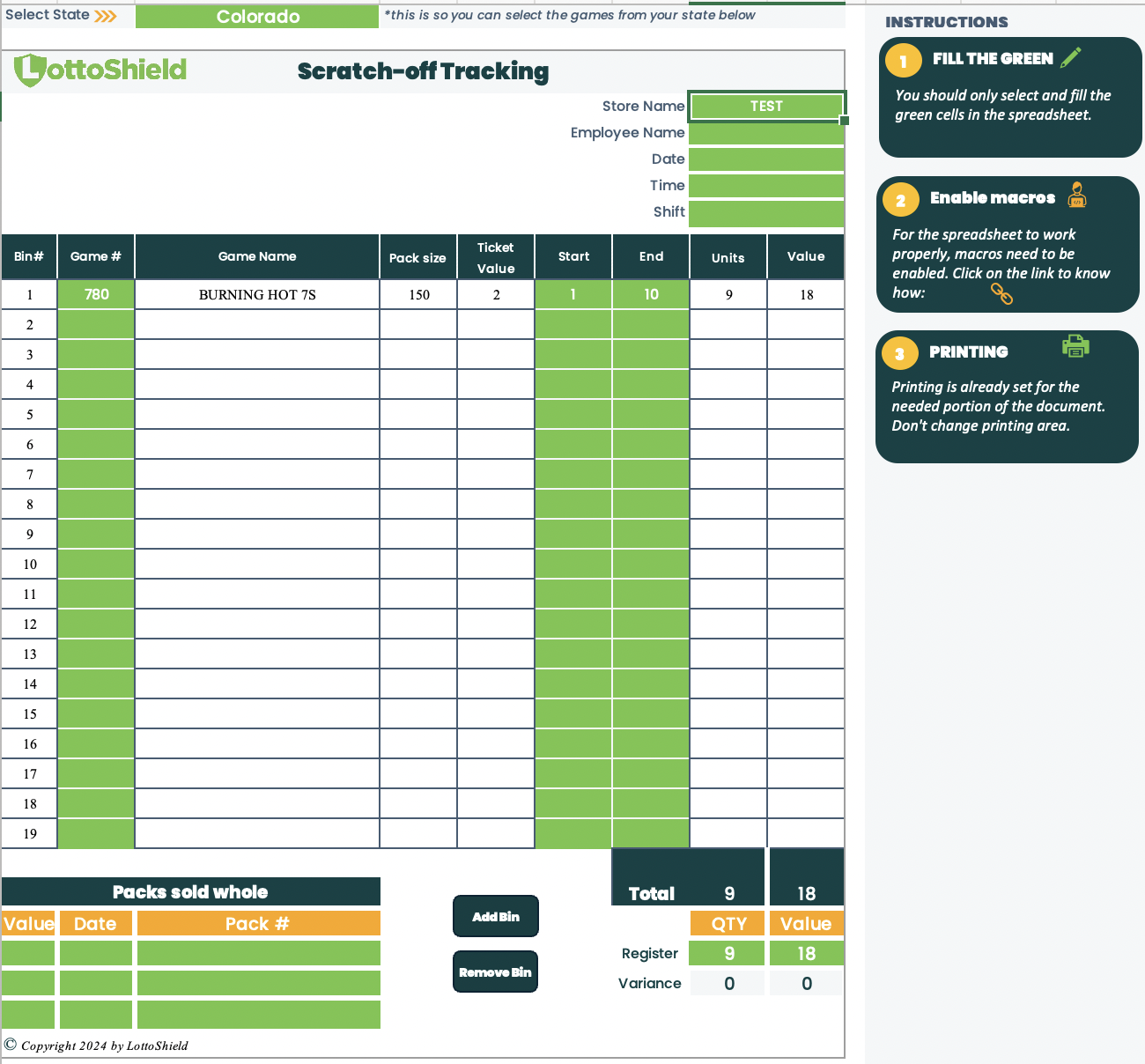Screen dimensions: 1145x1064
Task: Click the small fill handle on the TEST cell
Action: [x=844, y=120]
